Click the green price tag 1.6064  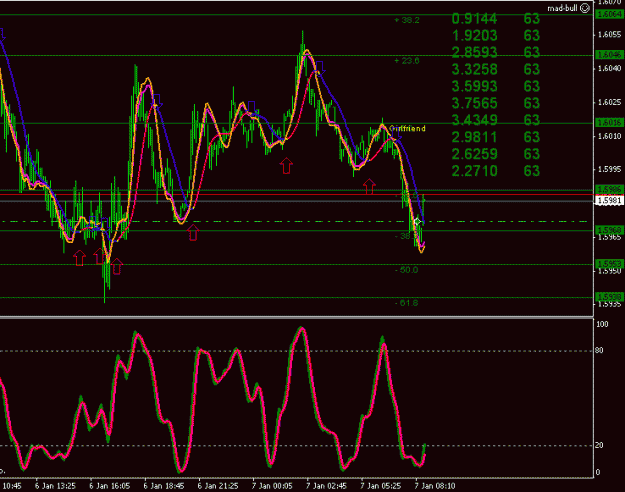609,14
